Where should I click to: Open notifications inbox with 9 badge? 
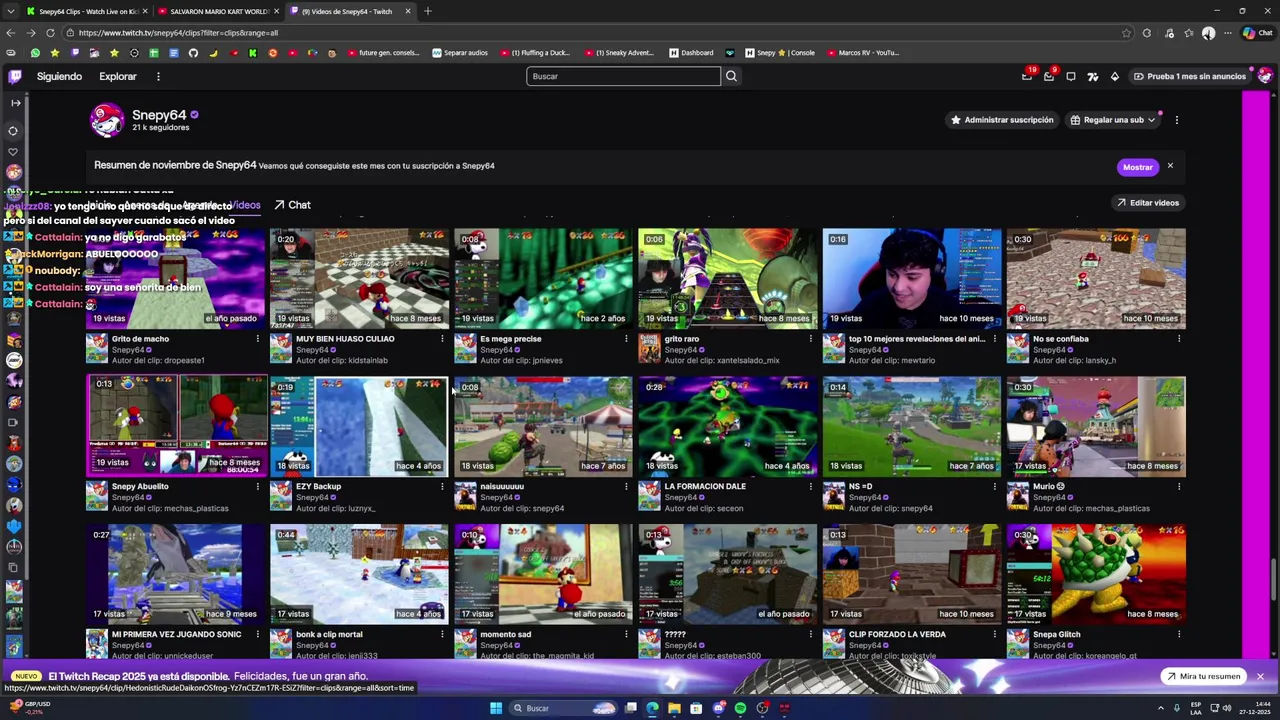pyautogui.click(x=1049, y=76)
